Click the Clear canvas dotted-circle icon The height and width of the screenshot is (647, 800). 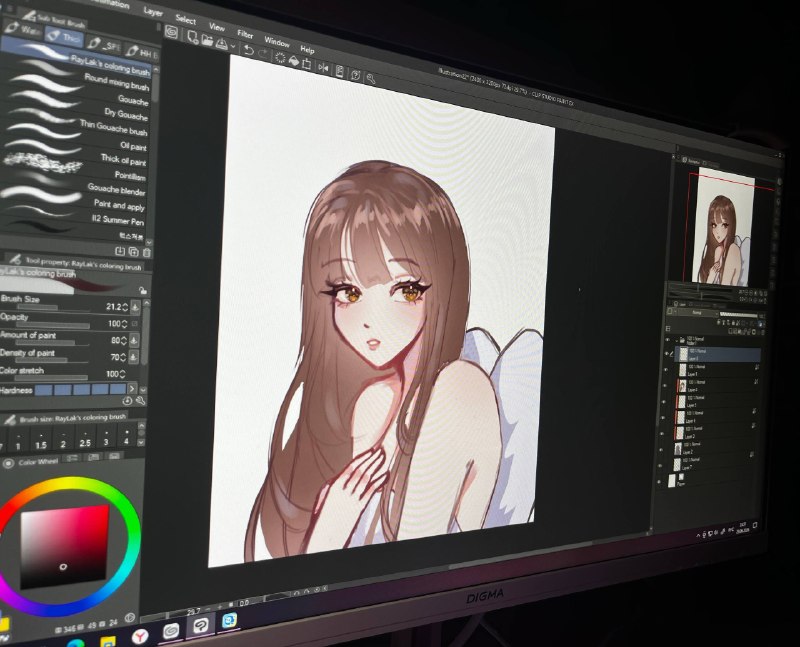click(x=280, y=58)
